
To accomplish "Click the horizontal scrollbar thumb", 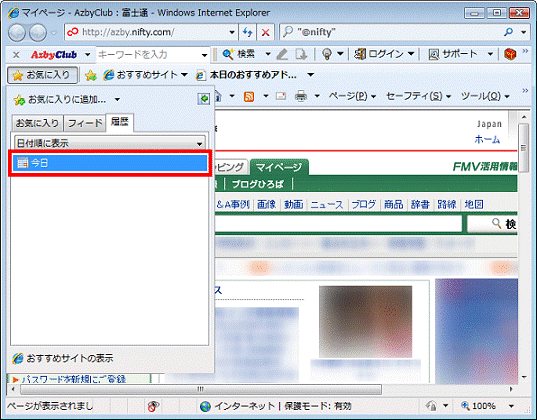I will pos(201,389).
